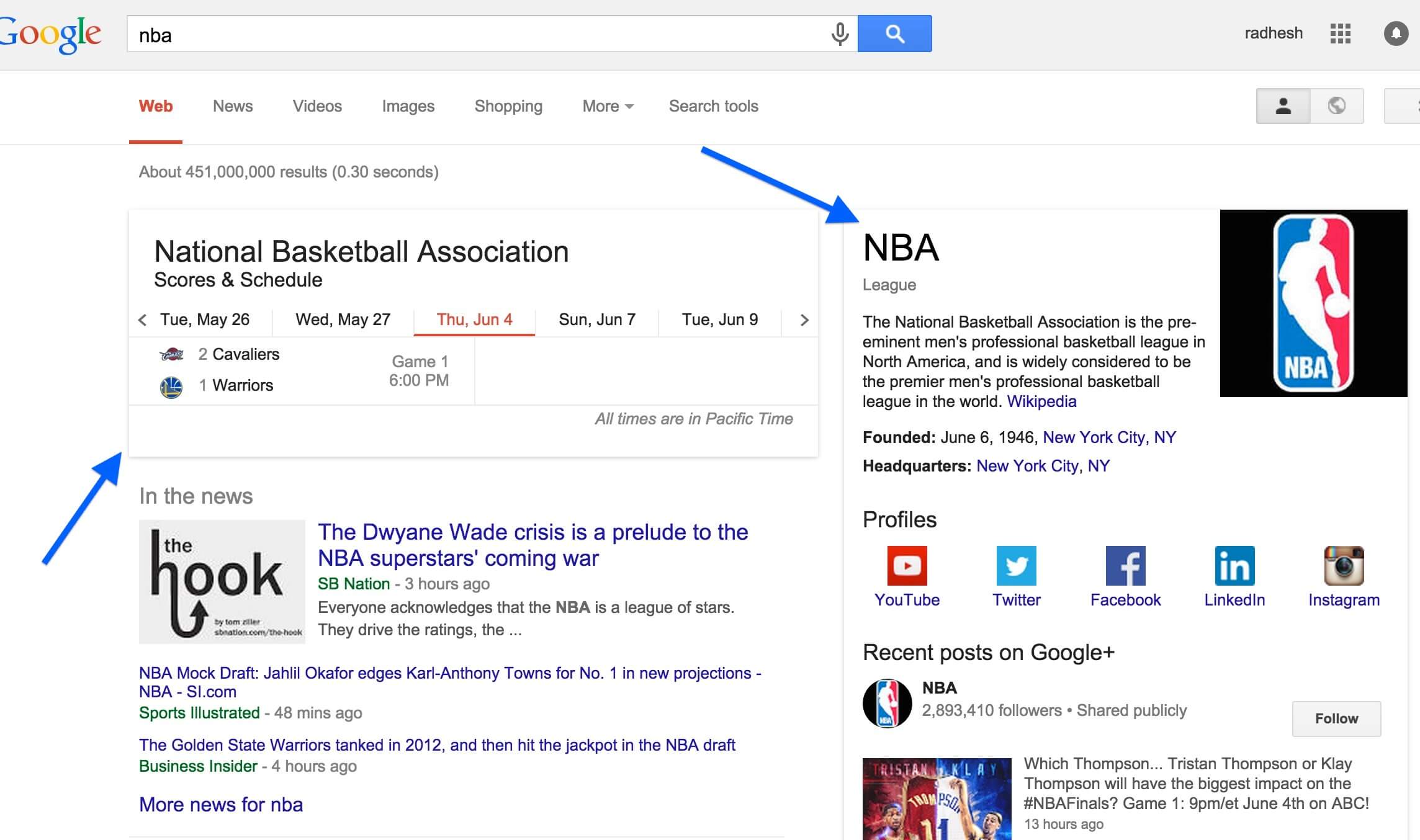Click the NBA logo image in knowledge panel
Viewport: 1420px width, 840px height.
pos(1313,303)
